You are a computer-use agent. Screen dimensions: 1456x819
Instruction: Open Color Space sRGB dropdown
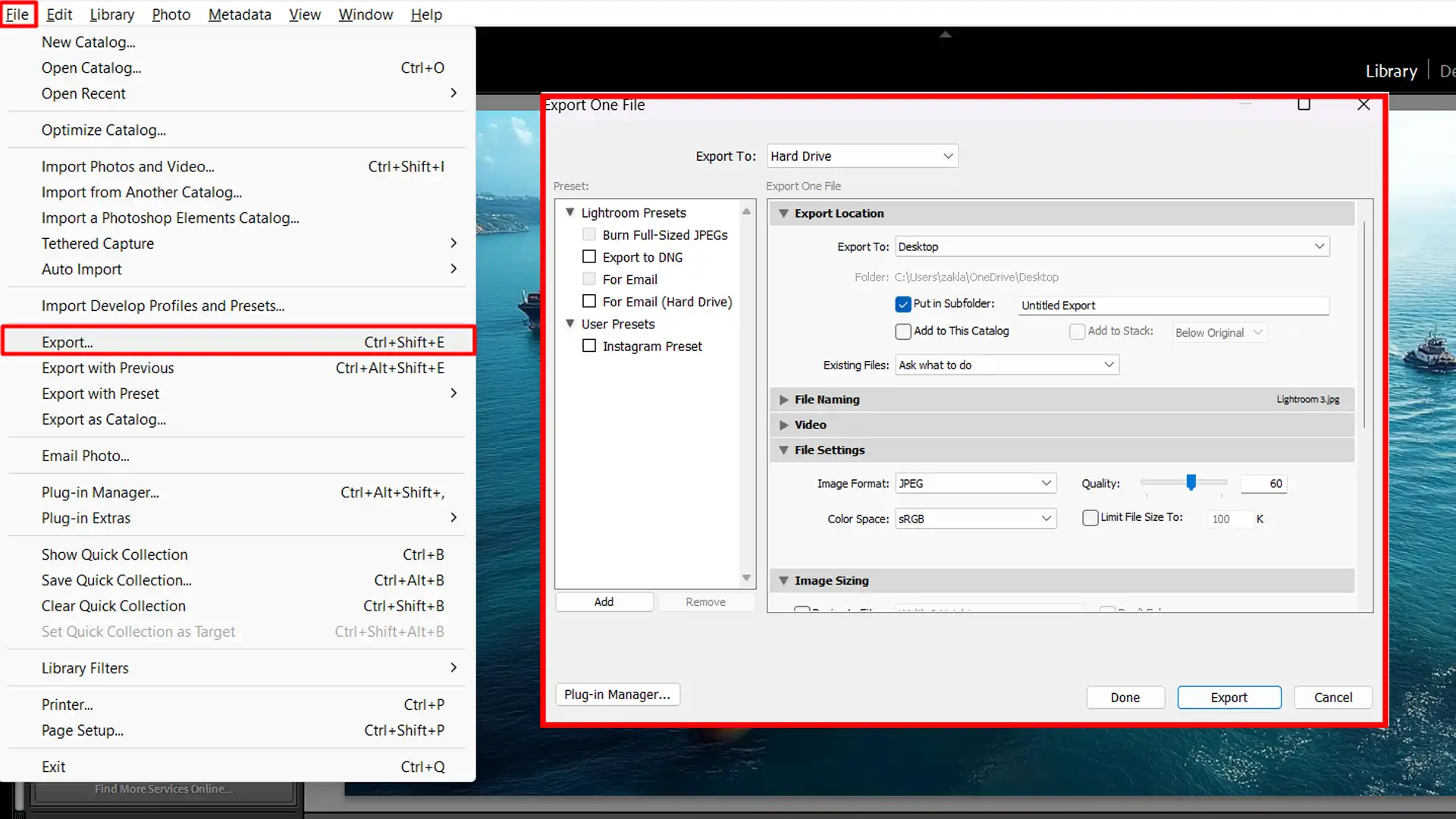click(x=975, y=519)
